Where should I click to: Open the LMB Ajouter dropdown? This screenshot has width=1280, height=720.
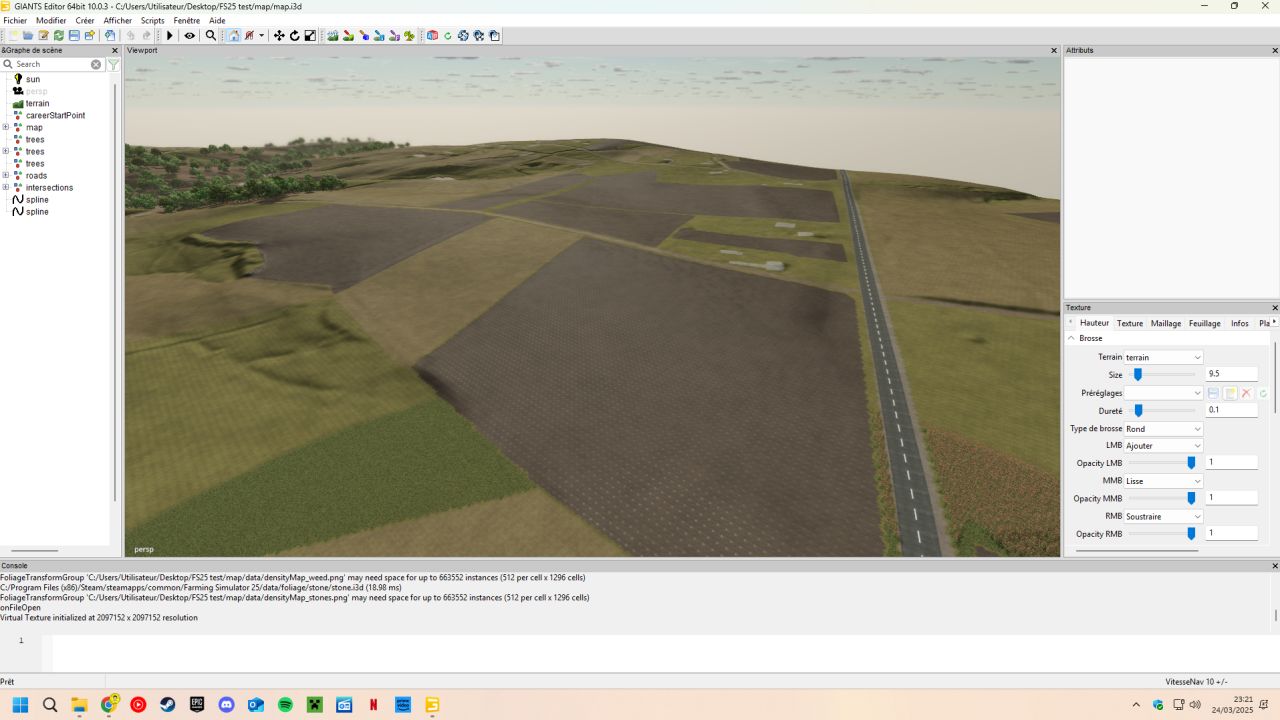(1163, 445)
